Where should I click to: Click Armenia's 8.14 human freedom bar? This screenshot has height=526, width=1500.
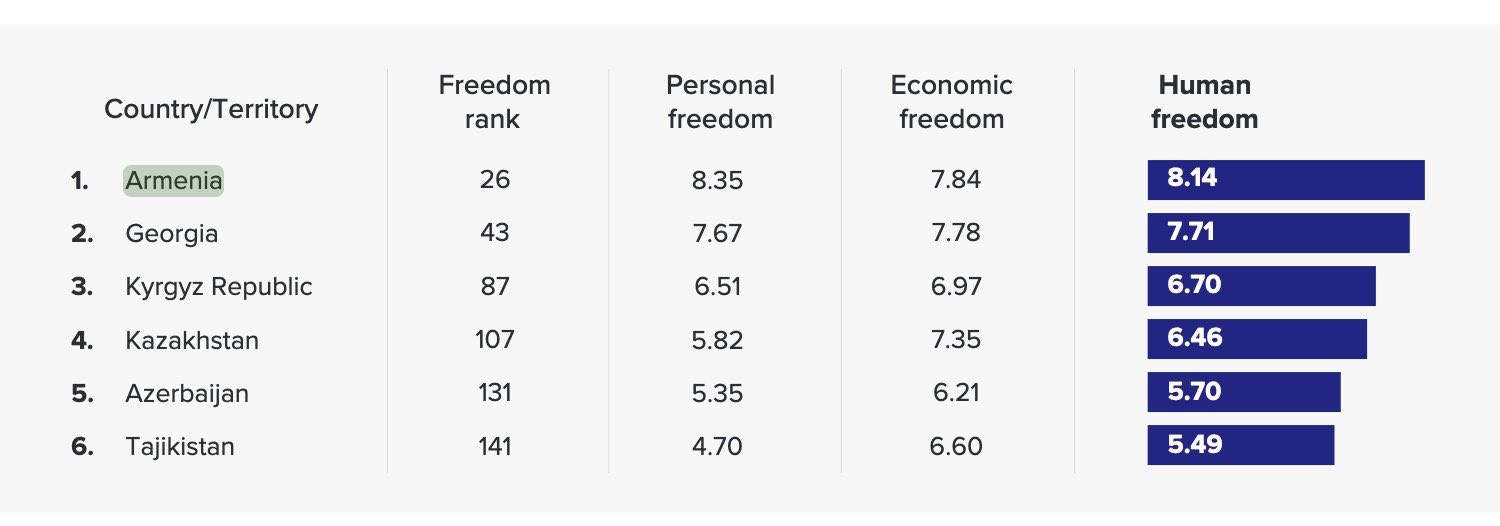click(x=1285, y=180)
